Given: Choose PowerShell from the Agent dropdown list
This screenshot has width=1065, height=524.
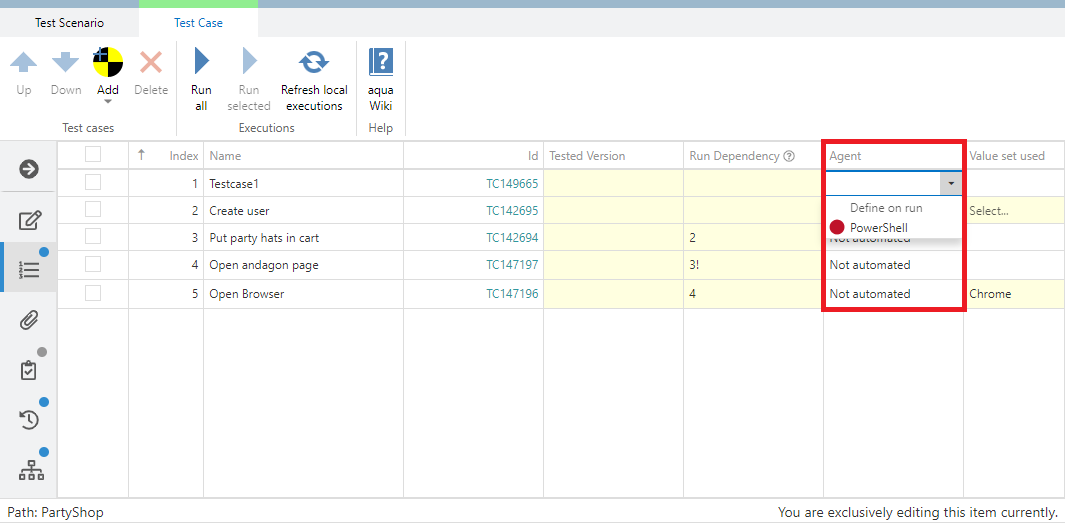Looking at the screenshot, I should point(878,228).
